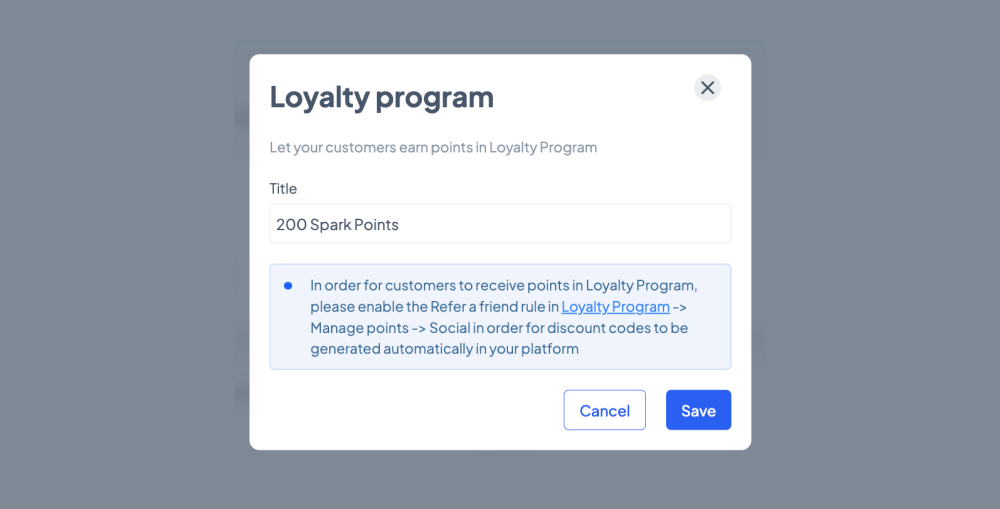1000x509 pixels.
Task: Click the blue info notice box
Action: 500,317
